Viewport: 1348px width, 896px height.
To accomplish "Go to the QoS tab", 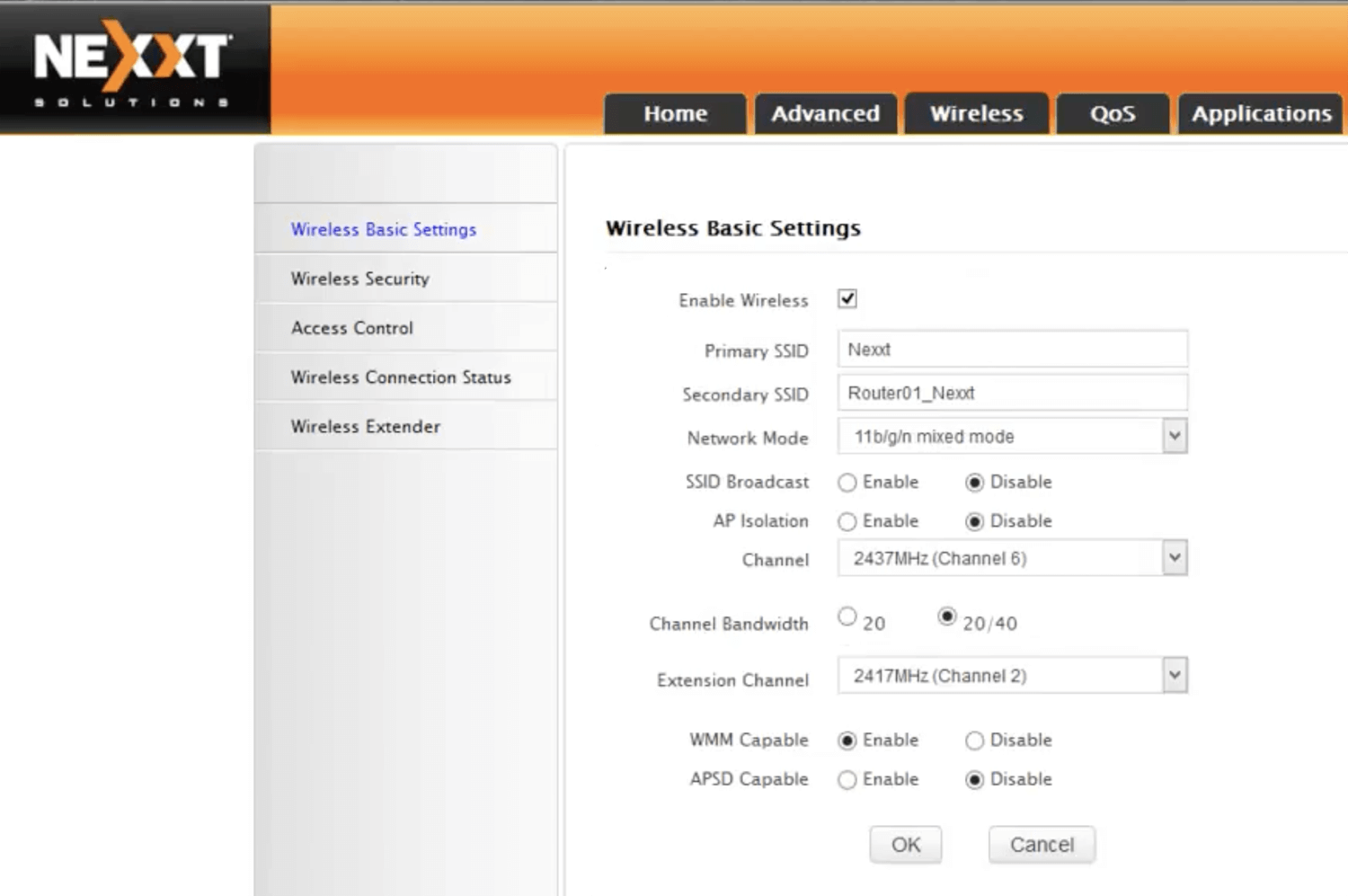I will 1113,114.
